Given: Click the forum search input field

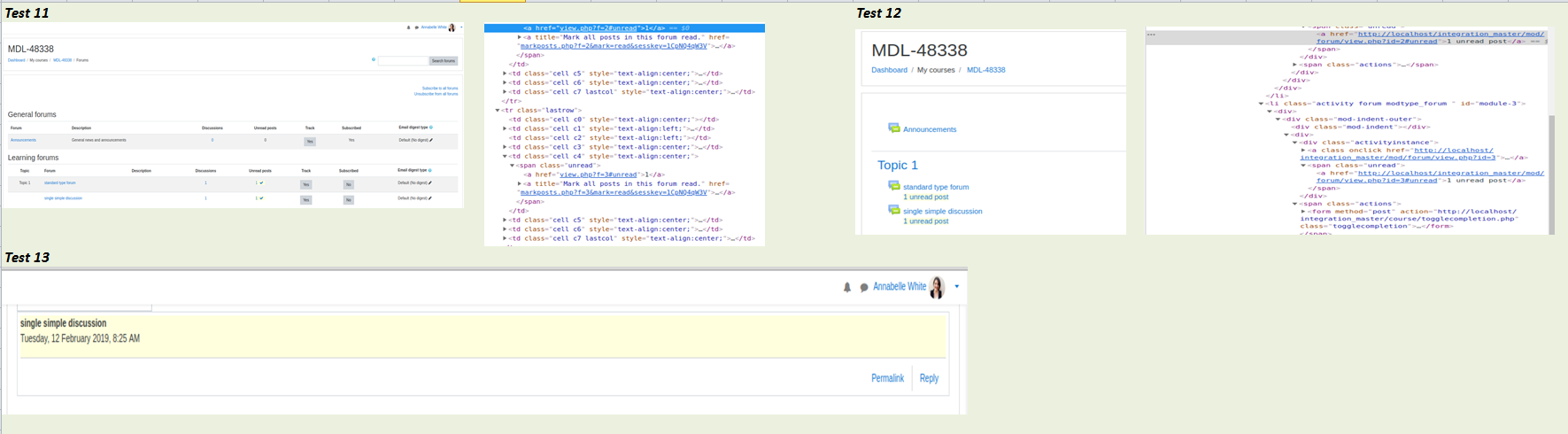Looking at the screenshot, I should (x=403, y=60).
